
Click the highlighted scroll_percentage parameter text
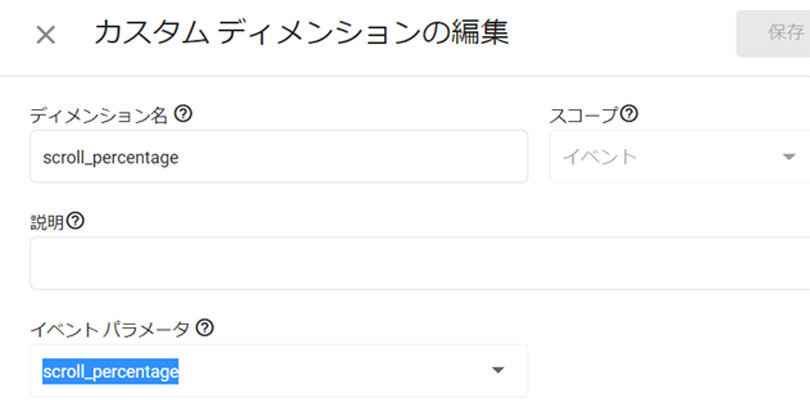pyautogui.click(x=111, y=372)
